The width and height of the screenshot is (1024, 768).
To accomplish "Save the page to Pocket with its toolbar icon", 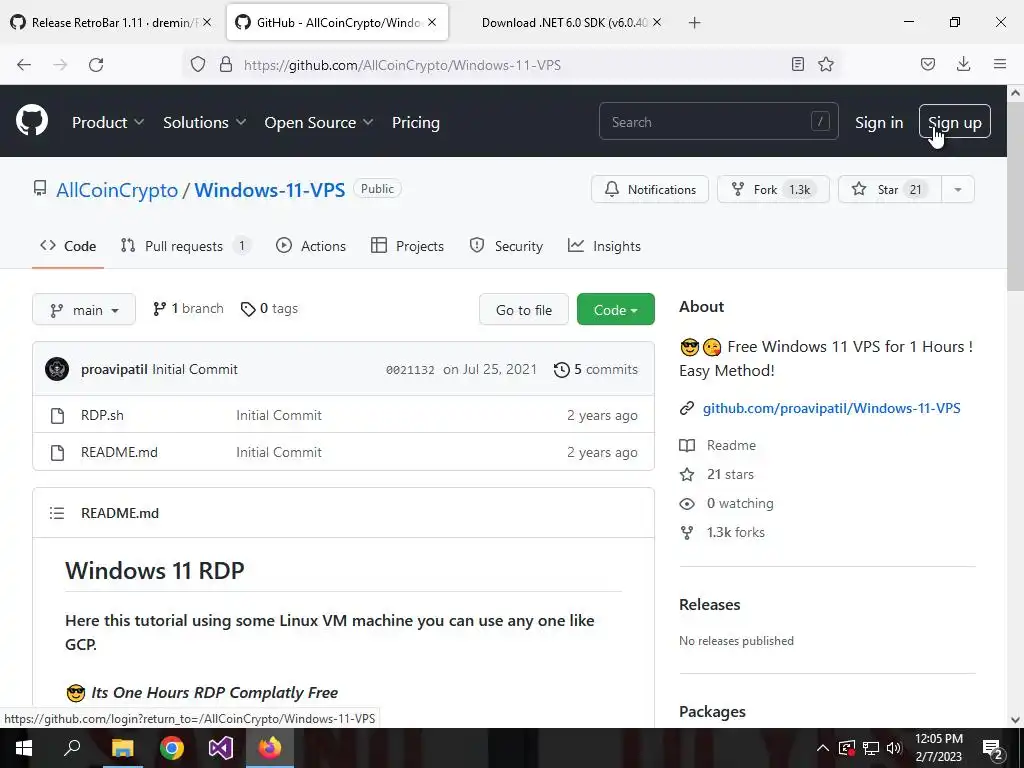I will point(928,64).
